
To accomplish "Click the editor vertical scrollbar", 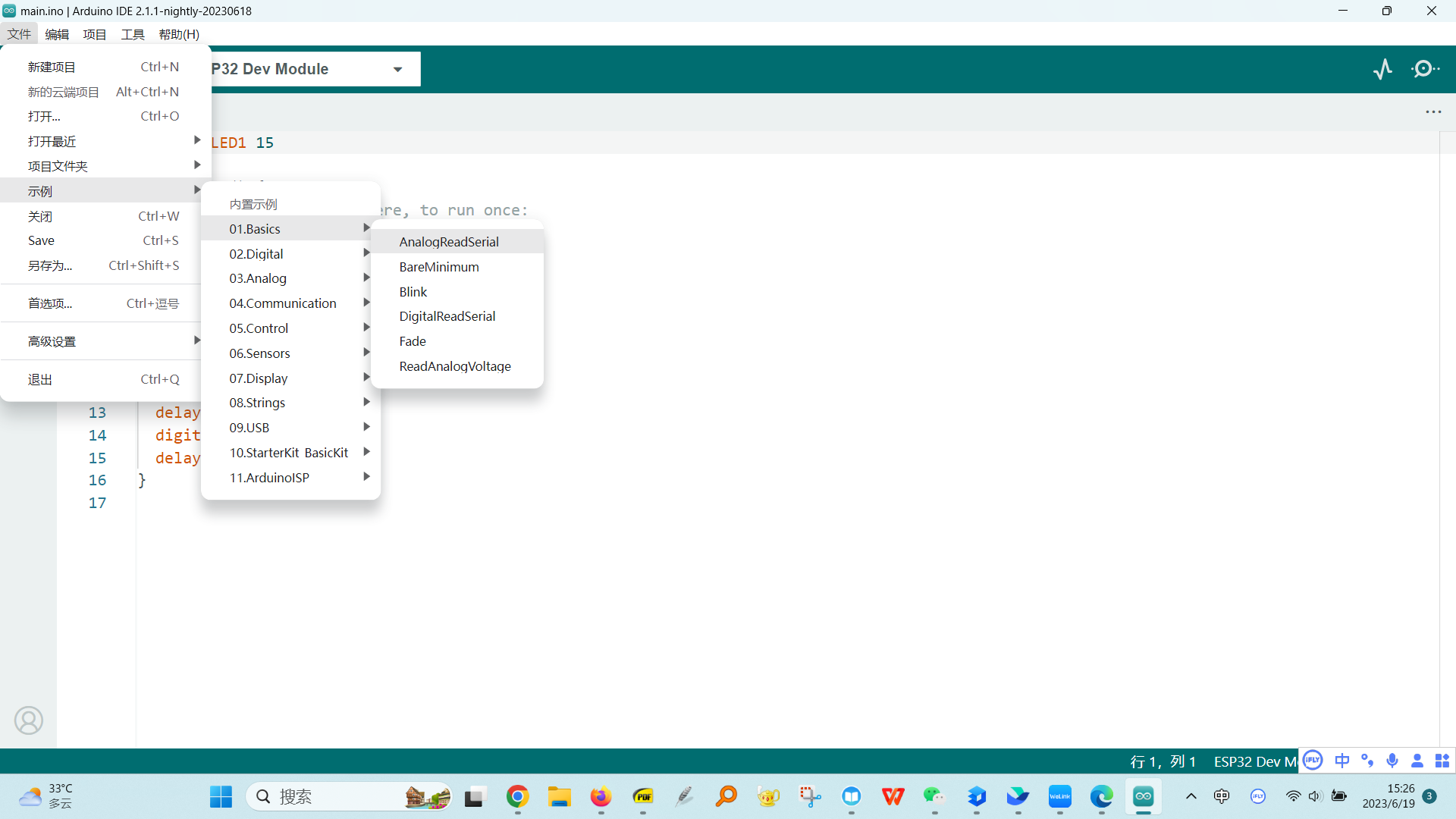I will [x=1447, y=440].
